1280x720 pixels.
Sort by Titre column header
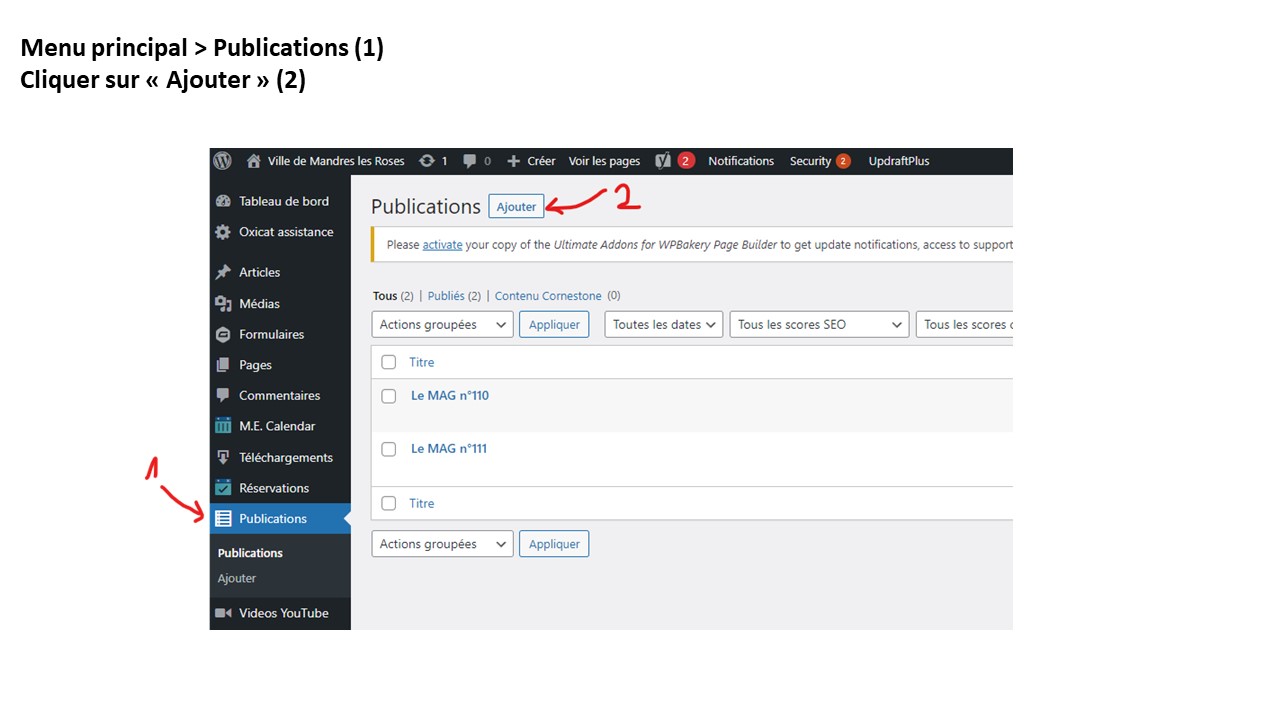[x=422, y=362]
